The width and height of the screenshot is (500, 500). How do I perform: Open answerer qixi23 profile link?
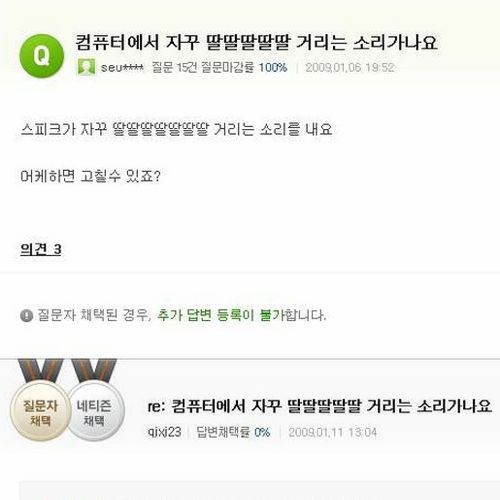pyautogui.click(x=164, y=432)
